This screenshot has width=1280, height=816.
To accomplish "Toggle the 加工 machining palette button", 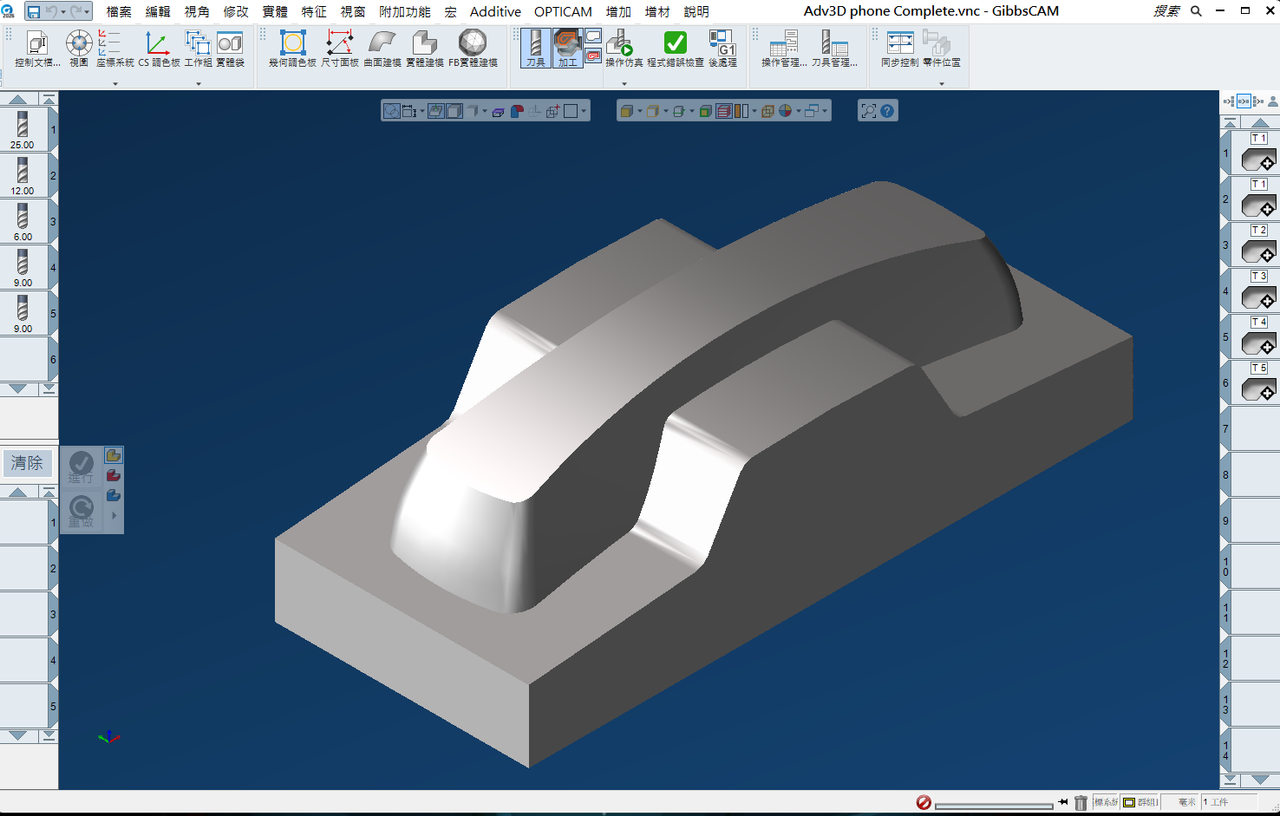I will 568,48.
